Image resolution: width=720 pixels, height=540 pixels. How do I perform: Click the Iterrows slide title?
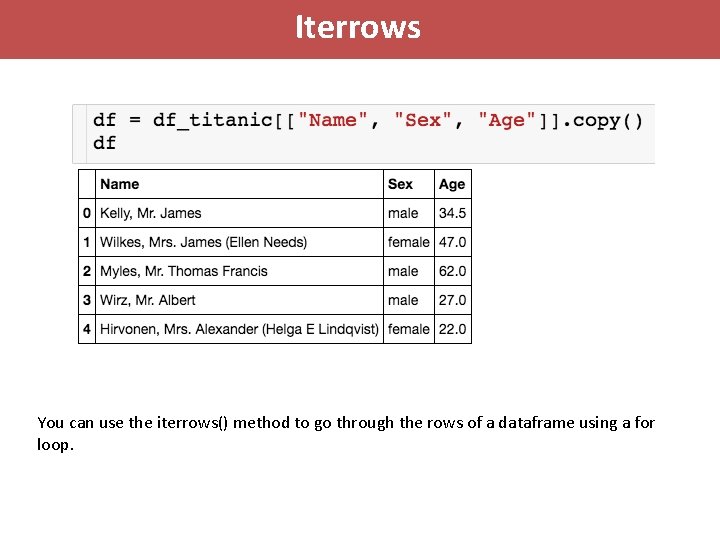[358, 27]
